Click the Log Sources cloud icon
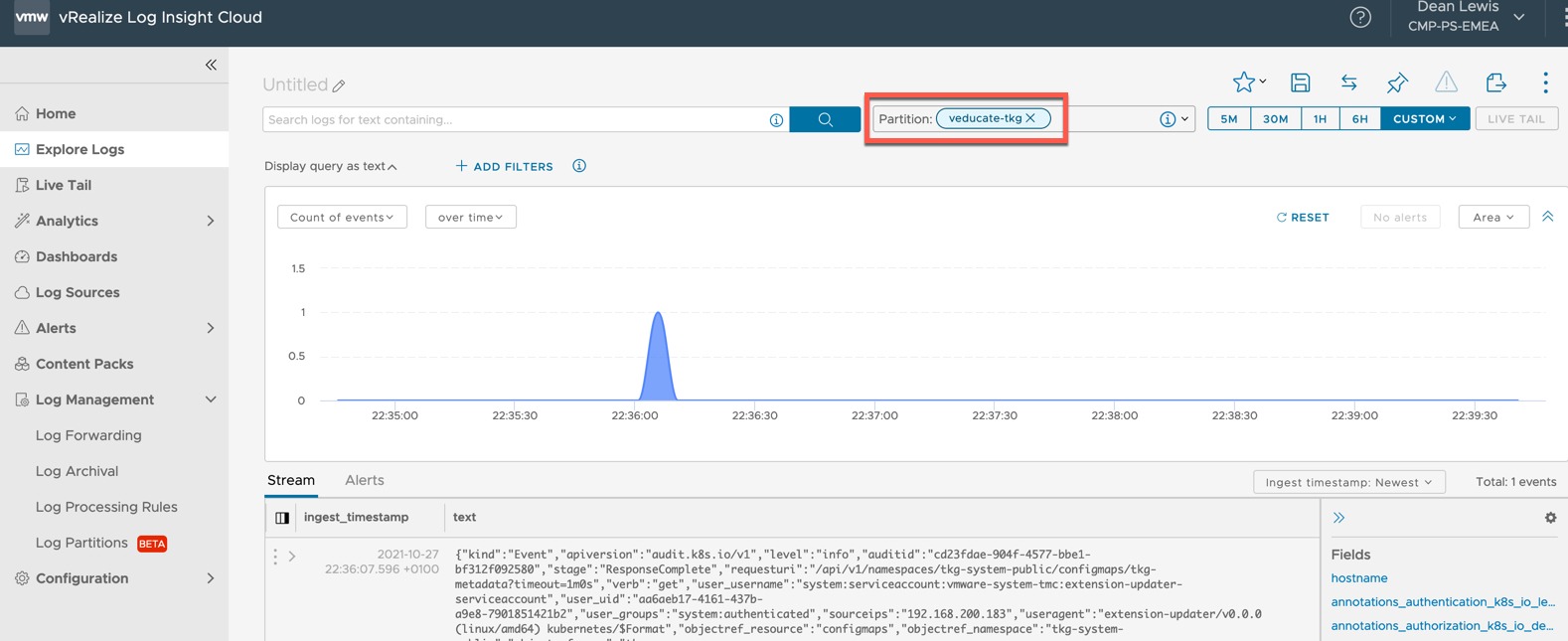Viewport: 1568px width, 641px height. tap(22, 292)
